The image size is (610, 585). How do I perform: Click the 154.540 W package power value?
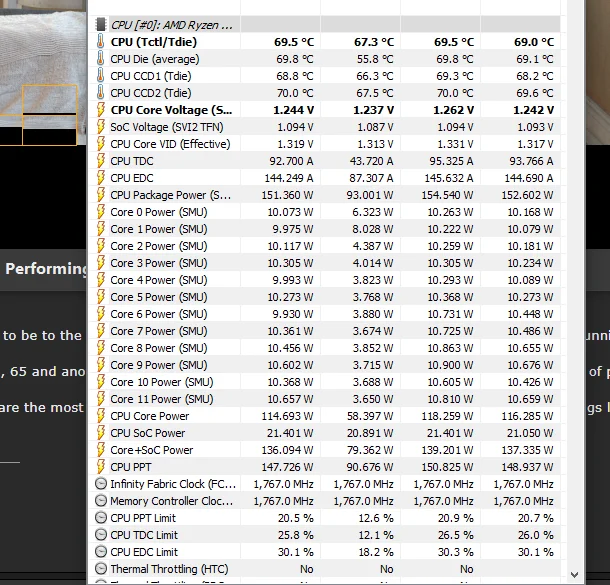click(x=447, y=195)
